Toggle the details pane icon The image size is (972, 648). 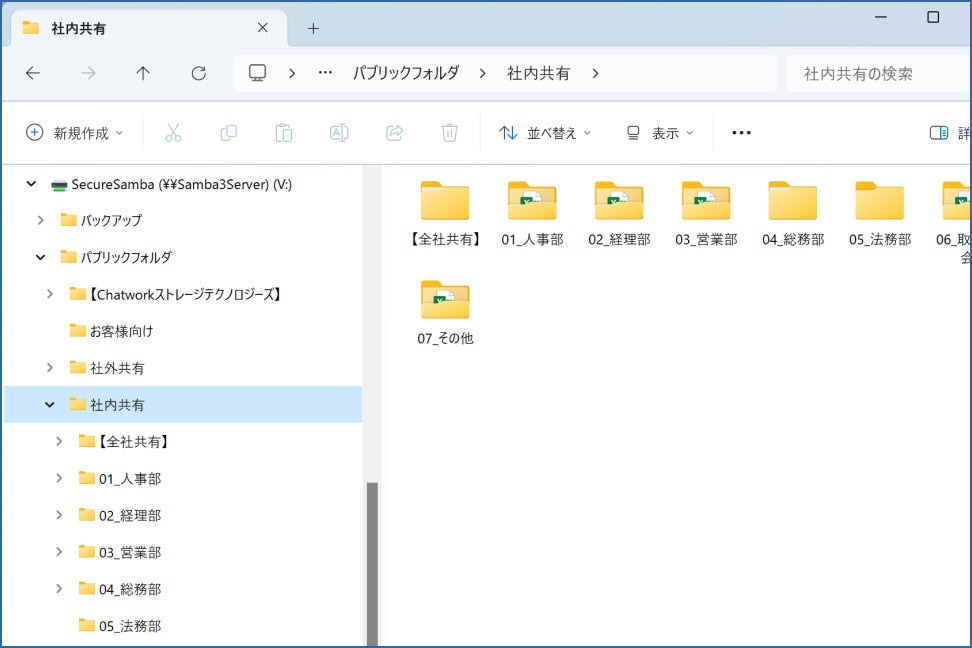939,133
